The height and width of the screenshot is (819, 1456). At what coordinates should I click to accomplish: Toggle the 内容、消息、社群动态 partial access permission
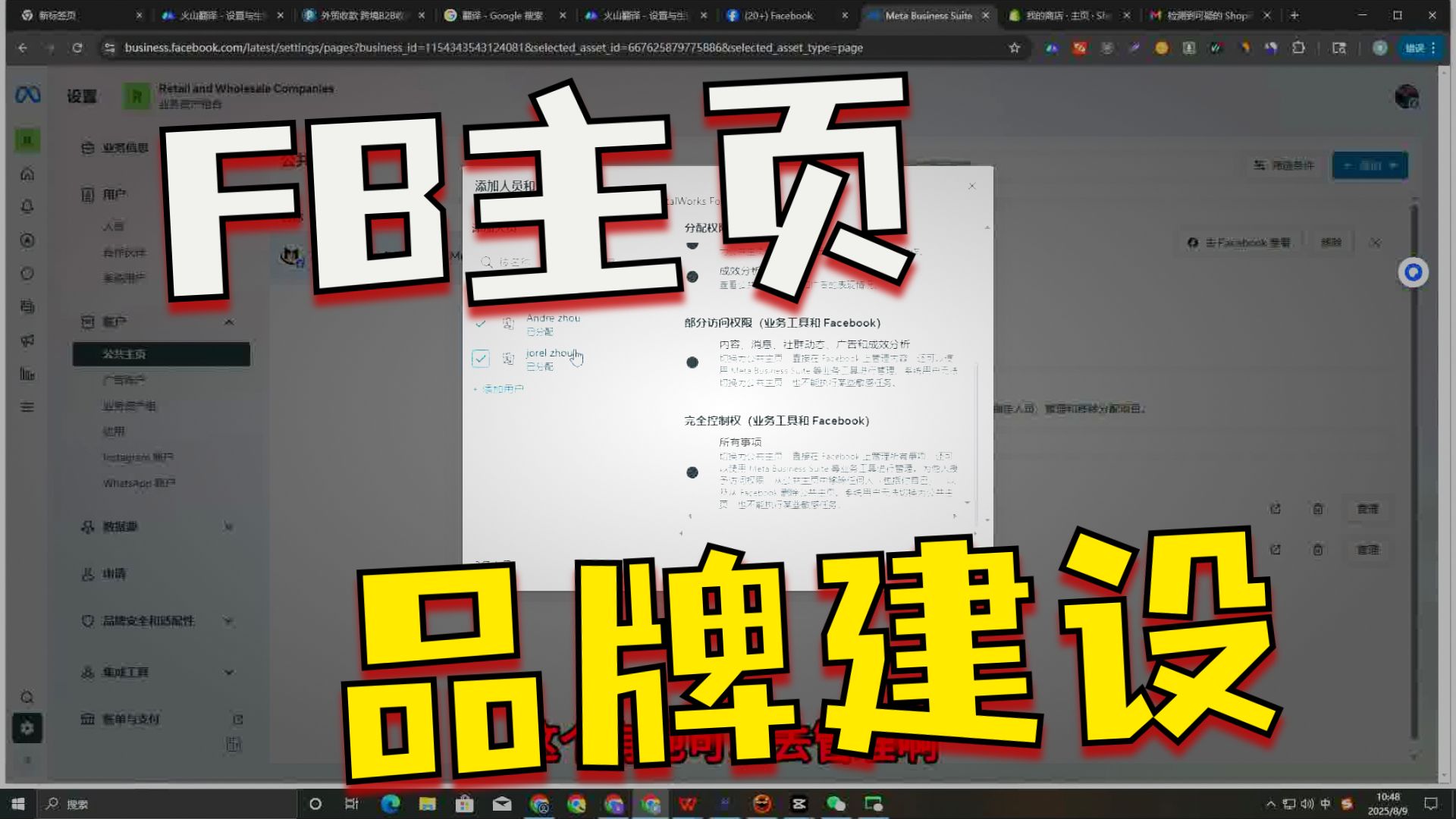tap(692, 362)
